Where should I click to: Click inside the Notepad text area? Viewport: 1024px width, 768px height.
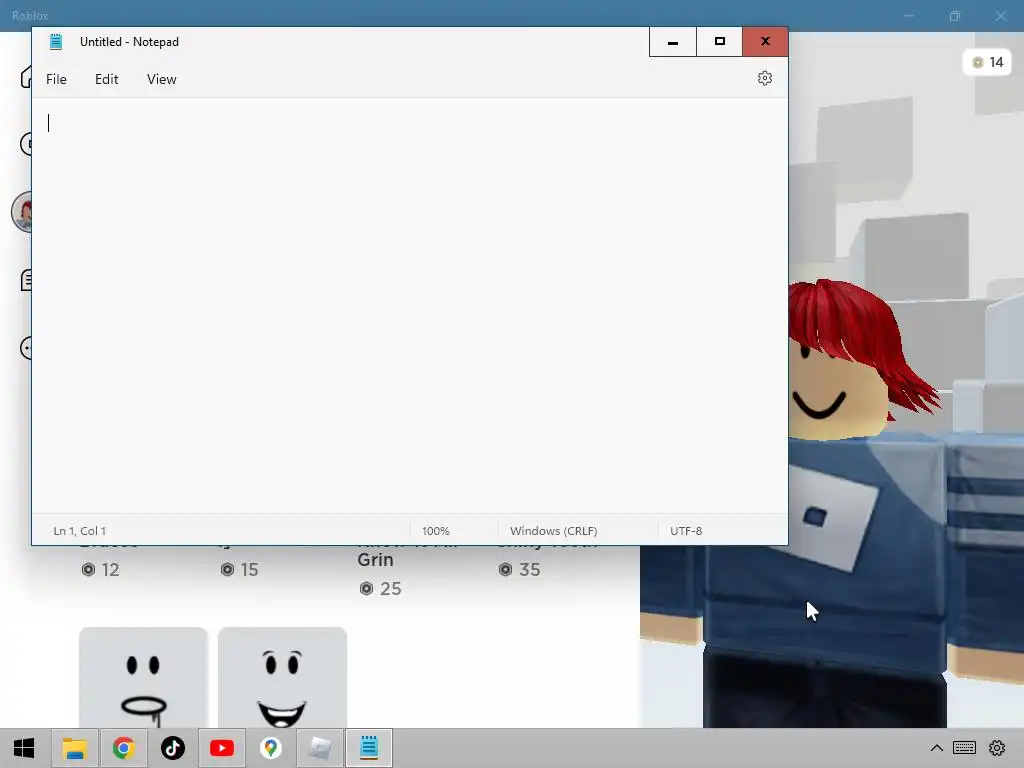tap(409, 305)
